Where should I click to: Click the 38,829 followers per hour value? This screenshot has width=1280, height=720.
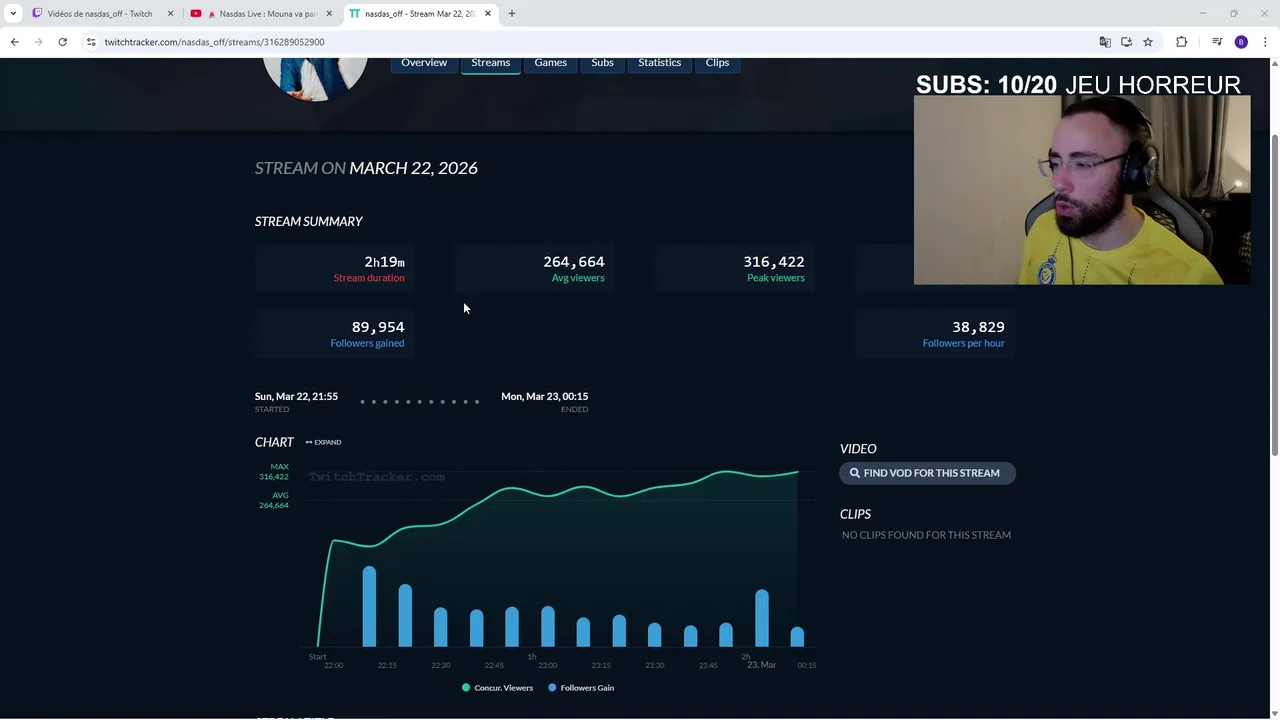click(978, 327)
